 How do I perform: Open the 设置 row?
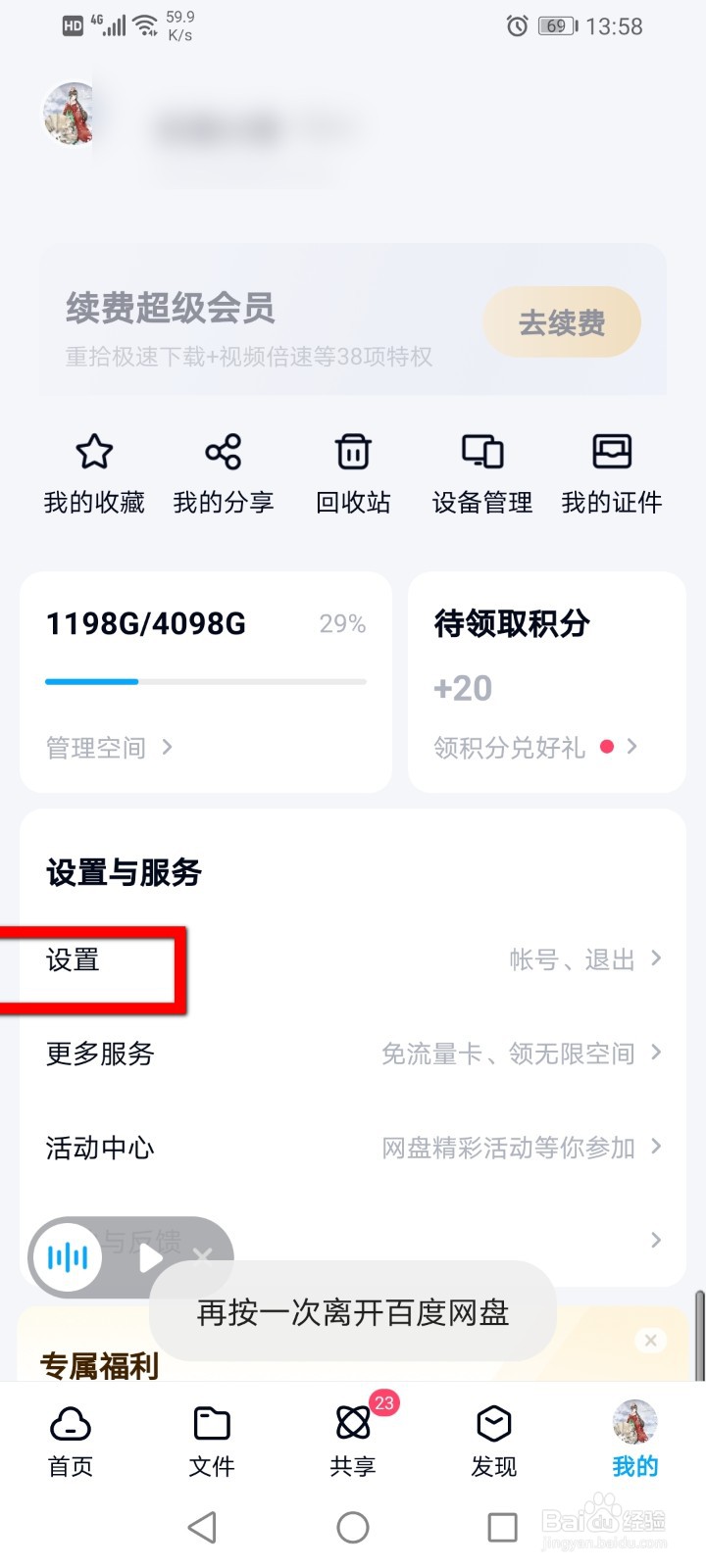point(353,959)
